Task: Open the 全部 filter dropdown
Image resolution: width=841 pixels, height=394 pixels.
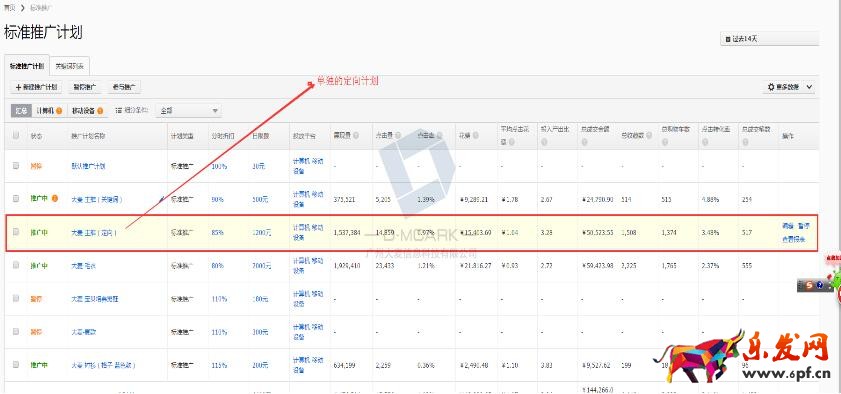Action: (x=188, y=110)
